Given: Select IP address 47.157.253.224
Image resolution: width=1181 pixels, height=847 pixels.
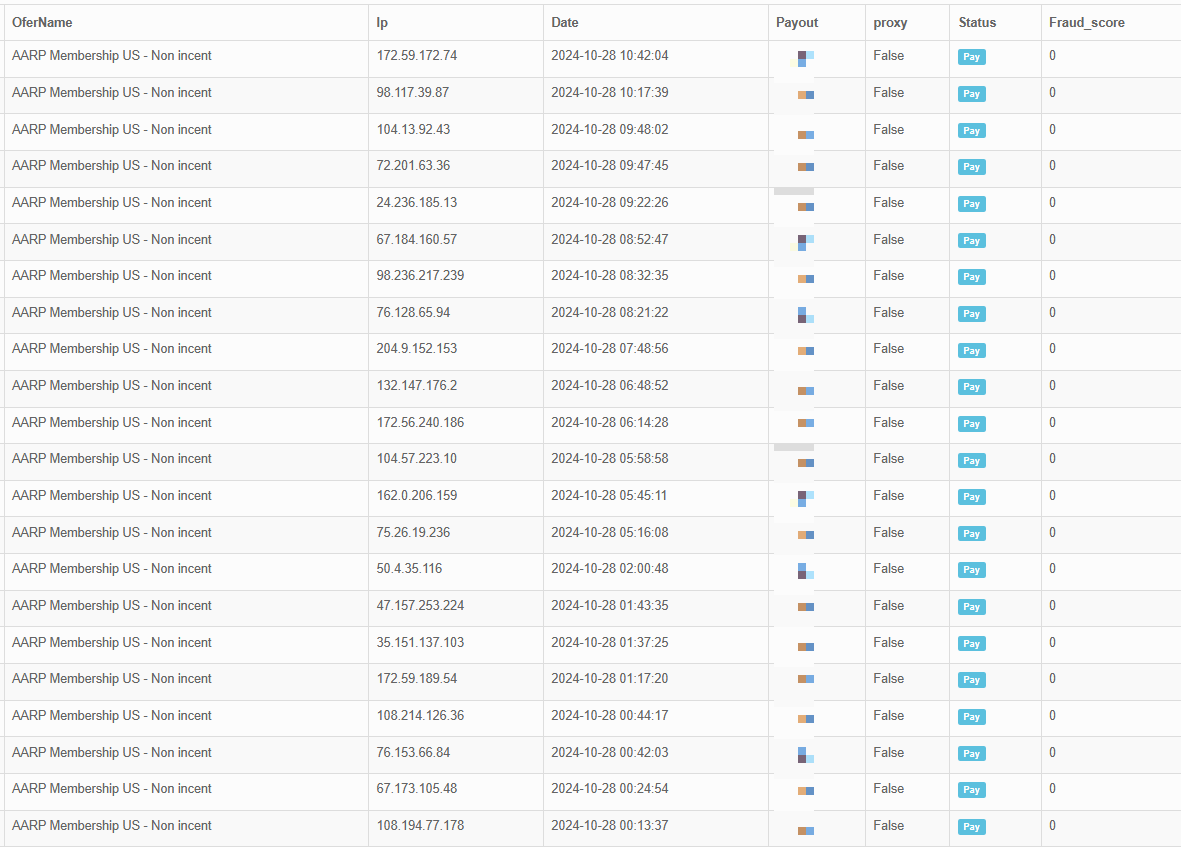Looking at the screenshot, I should click(x=420, y=605).
